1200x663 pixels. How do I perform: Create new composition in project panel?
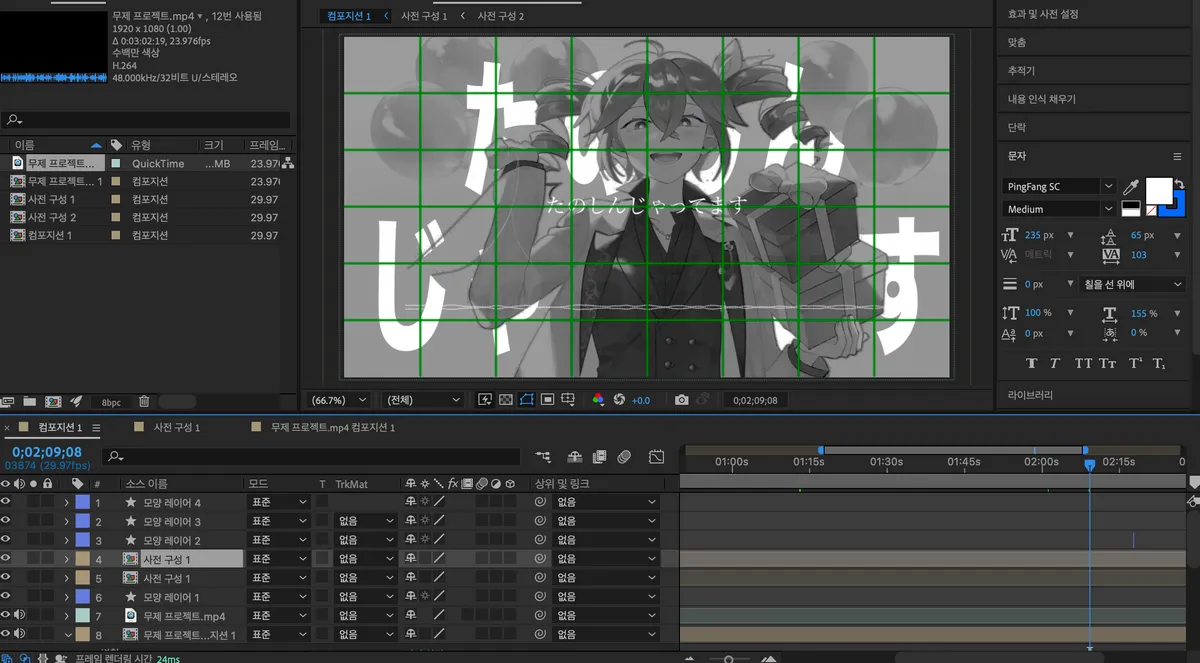[53, 401]
